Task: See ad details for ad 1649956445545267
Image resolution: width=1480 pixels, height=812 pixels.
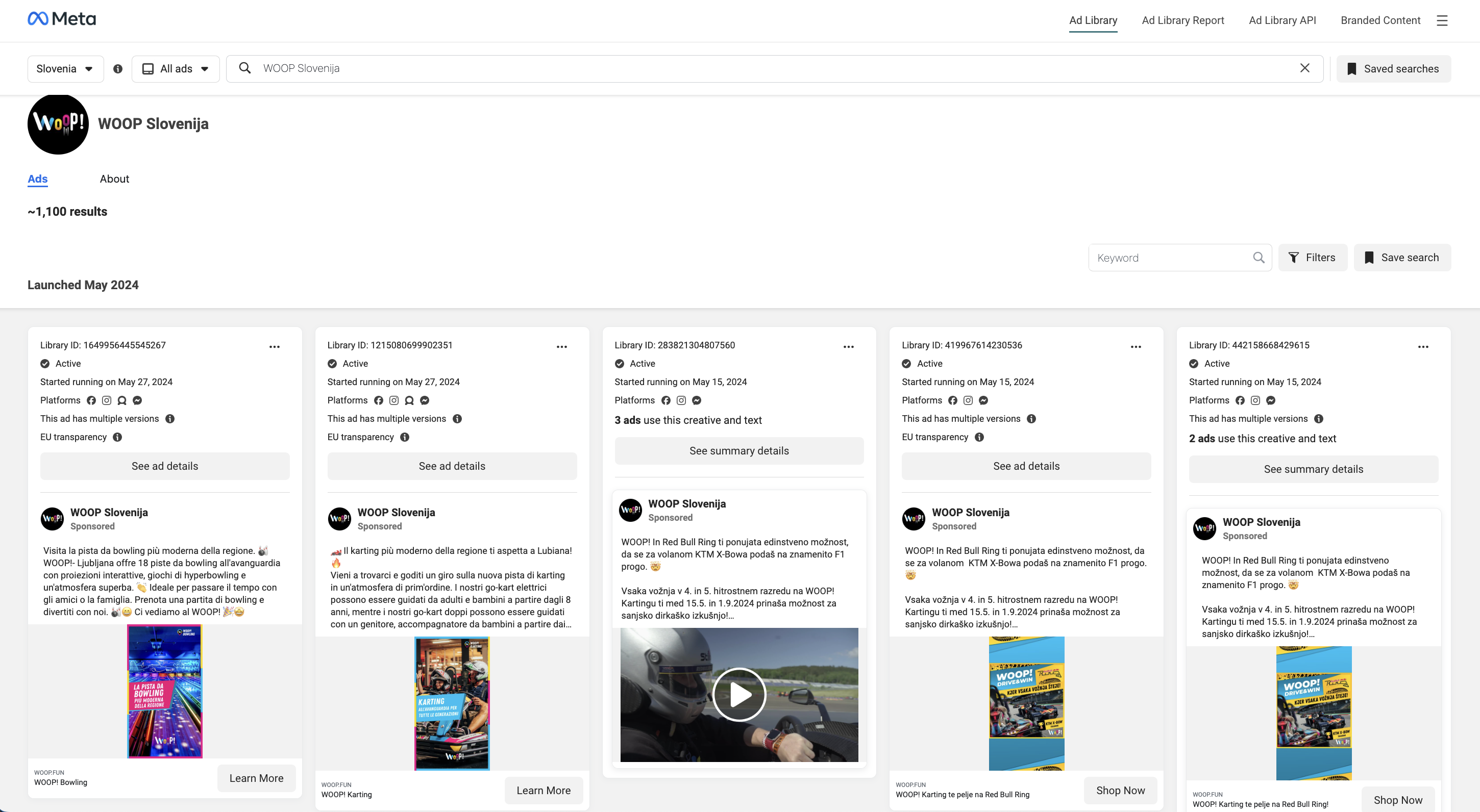Action: click(165, 466)
